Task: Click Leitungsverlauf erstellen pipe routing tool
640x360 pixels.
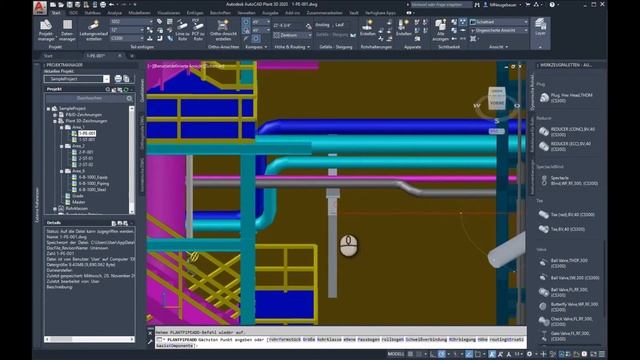Action: pos(93,30)
